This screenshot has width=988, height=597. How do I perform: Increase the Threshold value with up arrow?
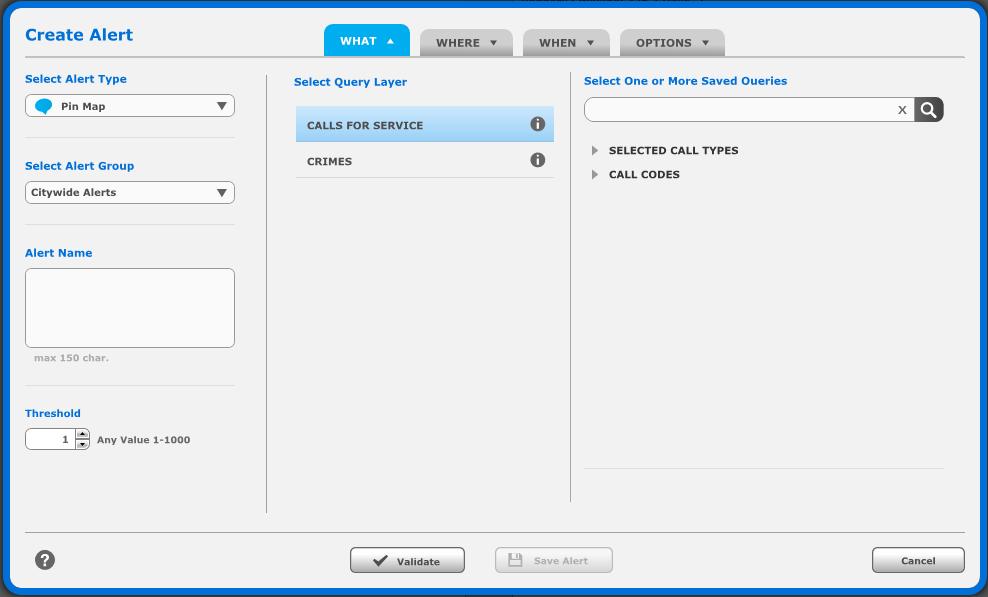pos(82,434)
